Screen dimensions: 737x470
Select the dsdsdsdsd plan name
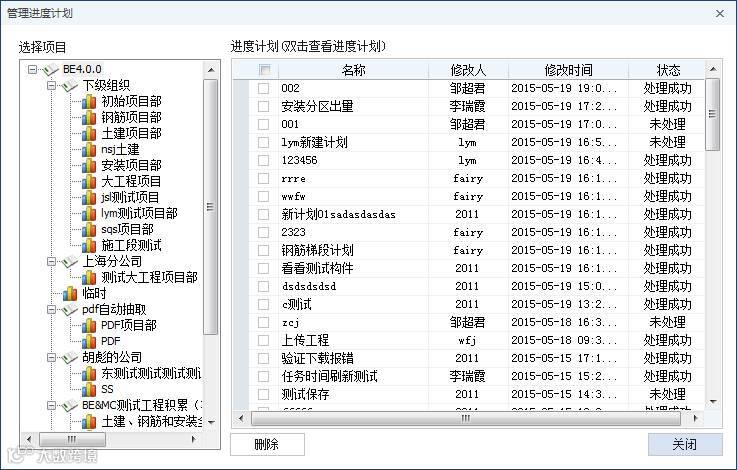(309, 286)
